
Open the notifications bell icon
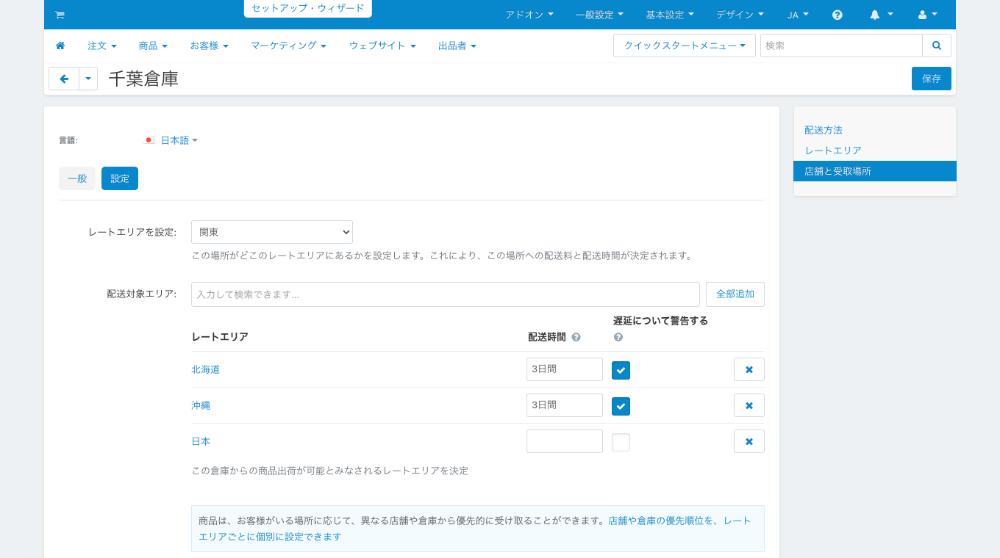pos(881,15)
